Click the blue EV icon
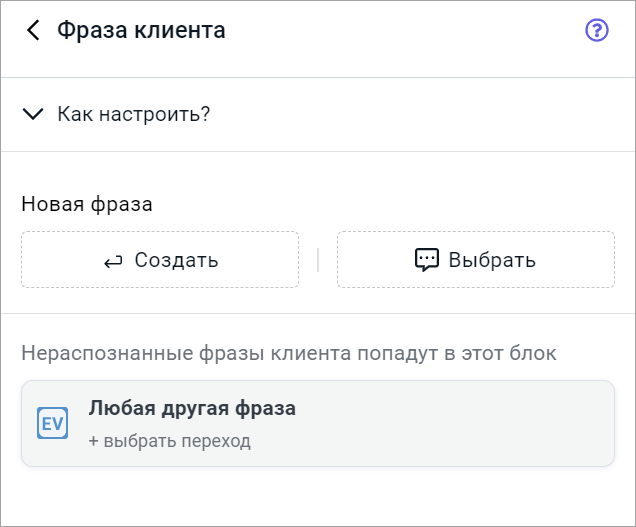 pos(52,423)
